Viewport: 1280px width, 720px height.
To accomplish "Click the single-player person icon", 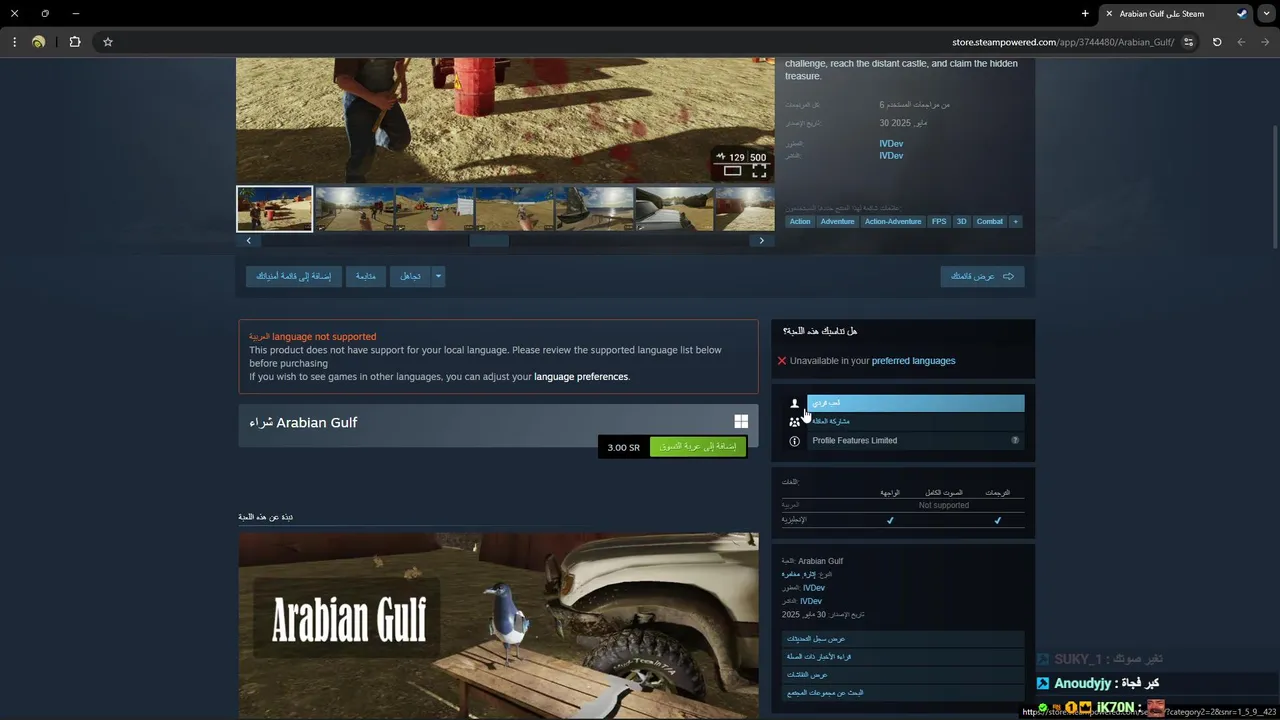I will pos(795,404).
